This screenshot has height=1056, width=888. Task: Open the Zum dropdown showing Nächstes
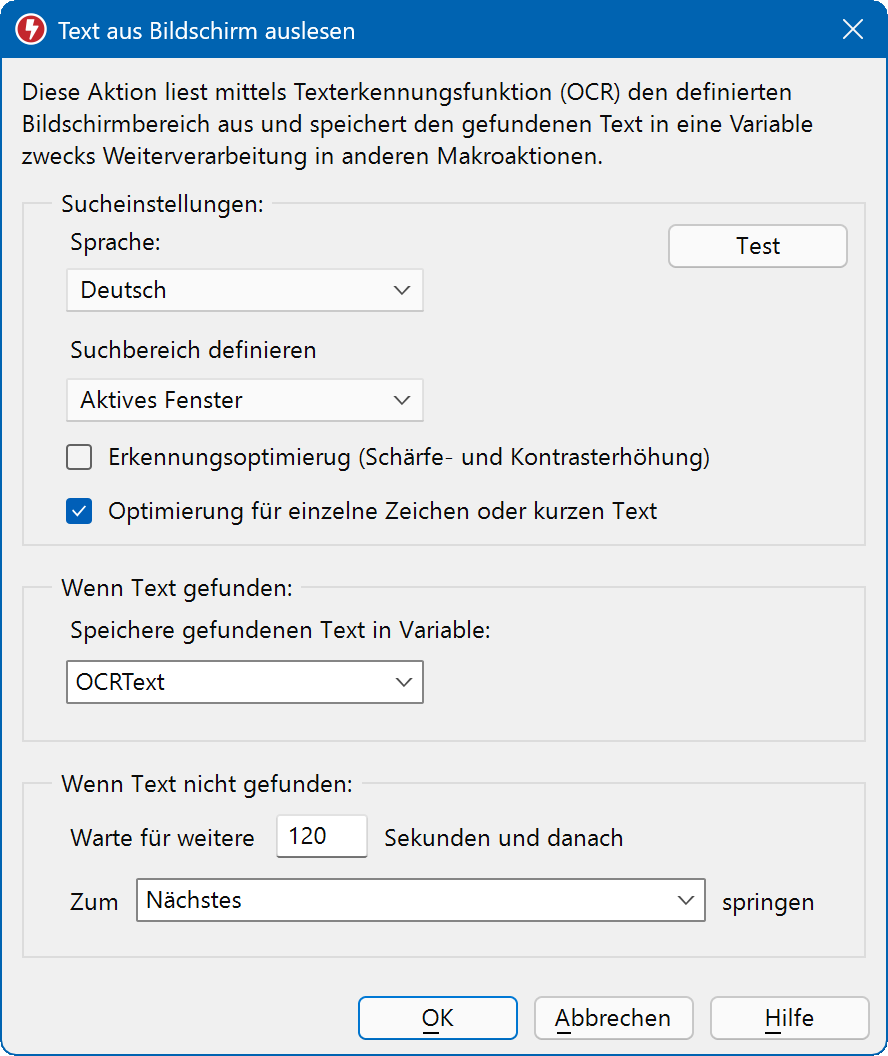(420, 900)
